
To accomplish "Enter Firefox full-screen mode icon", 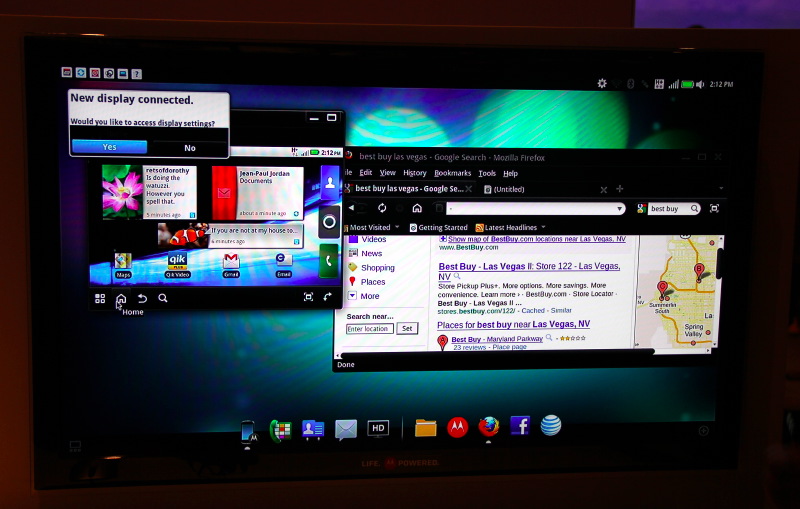I will [714, 209].
